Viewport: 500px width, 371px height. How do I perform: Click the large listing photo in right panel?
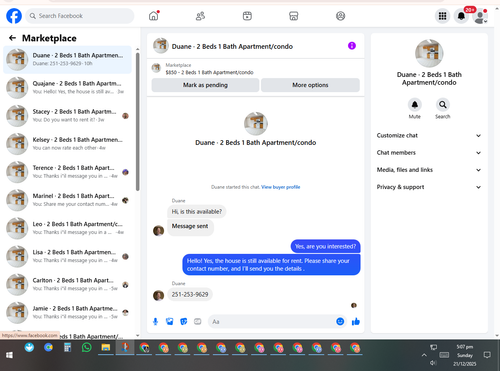pyautogui.click(x=429, y=53)
